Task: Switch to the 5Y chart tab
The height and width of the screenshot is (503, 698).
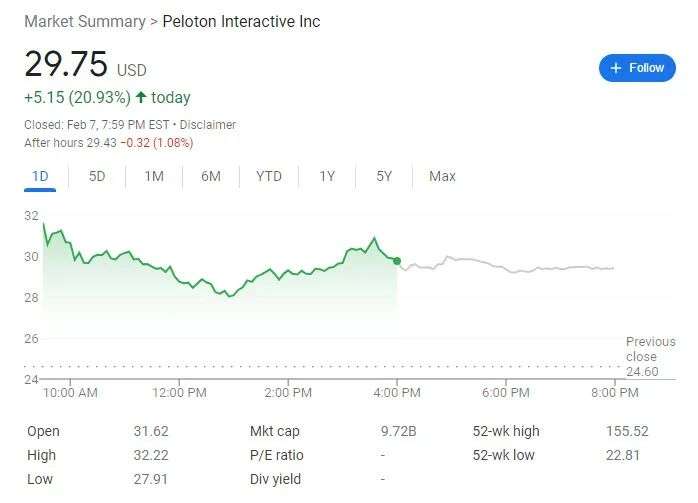Action: pos(384,176)
